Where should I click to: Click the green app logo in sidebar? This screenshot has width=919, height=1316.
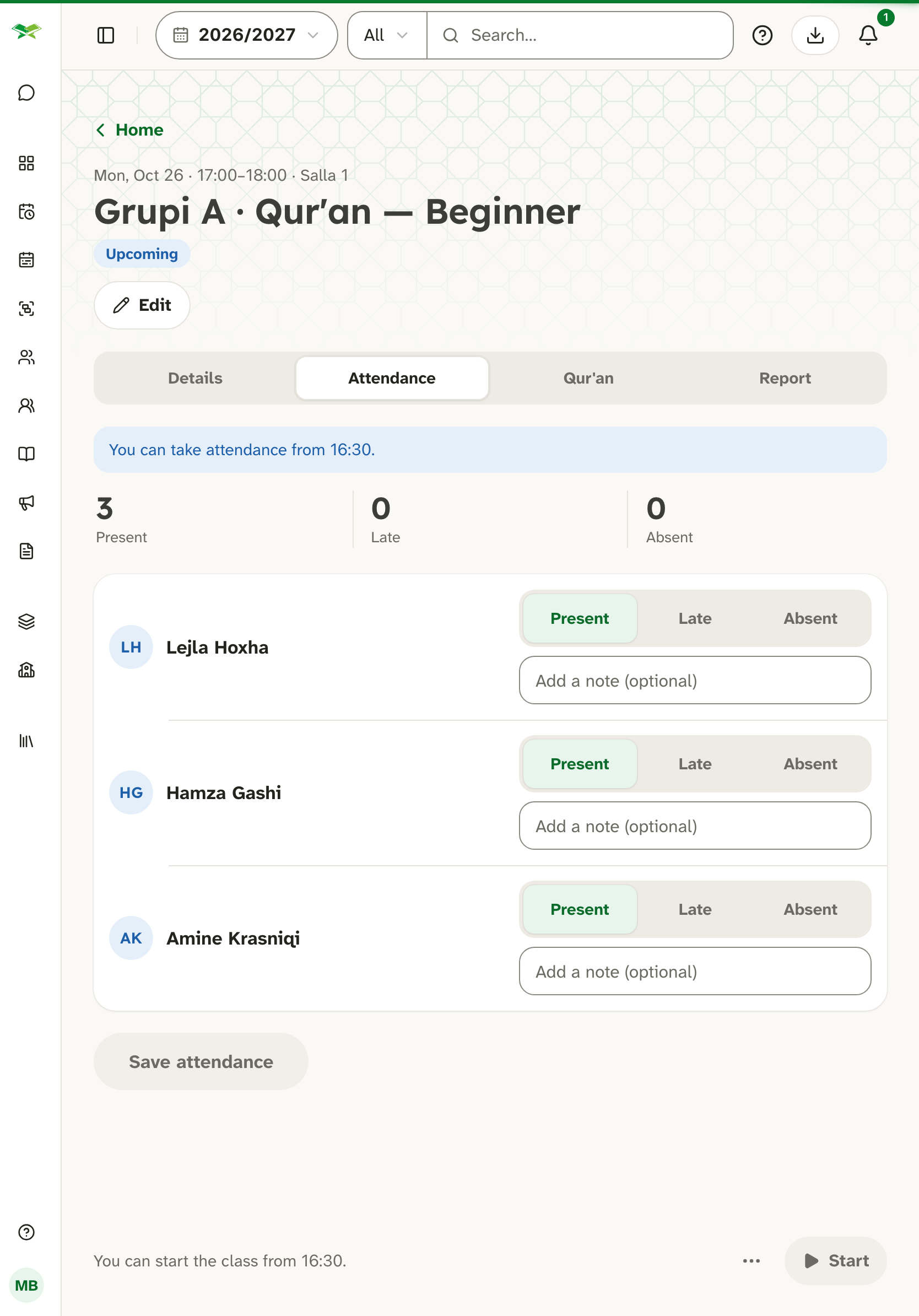point(26,30)
